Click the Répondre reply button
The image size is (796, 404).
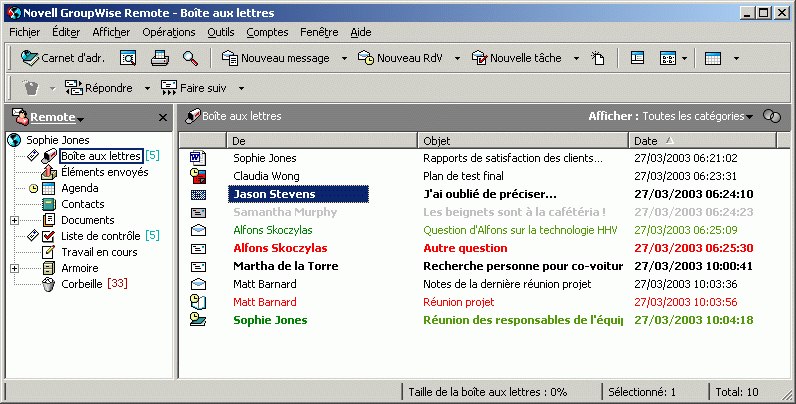pos(99,88)
